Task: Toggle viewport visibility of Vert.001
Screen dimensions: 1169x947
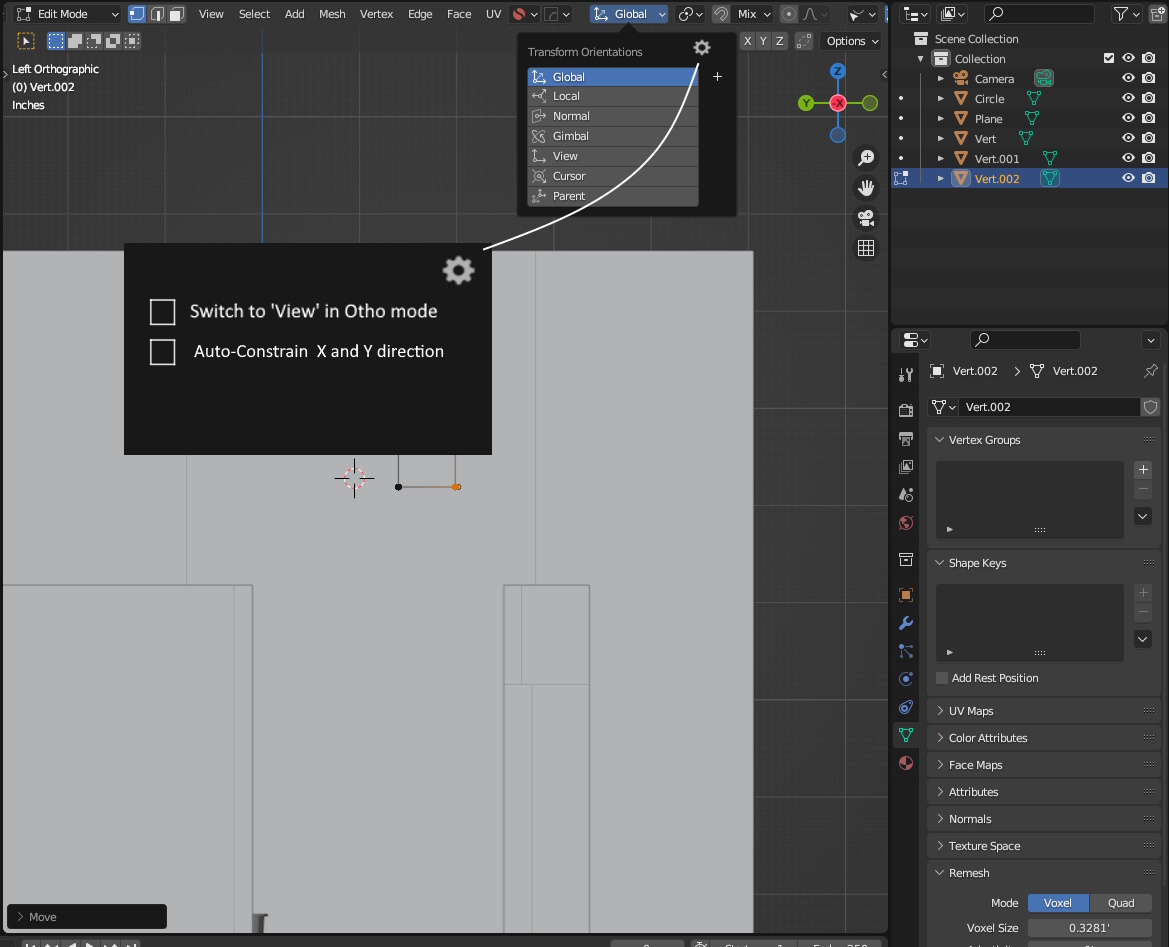Action: (1128, 158)
